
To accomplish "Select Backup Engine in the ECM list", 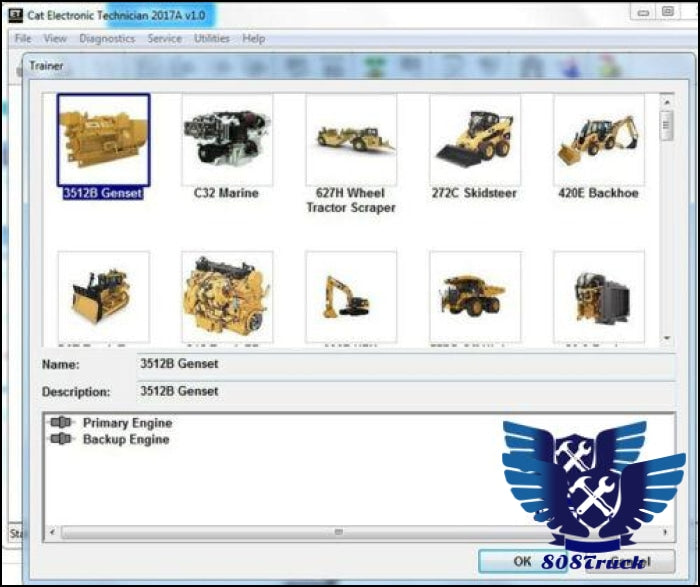I will [125, 439].
